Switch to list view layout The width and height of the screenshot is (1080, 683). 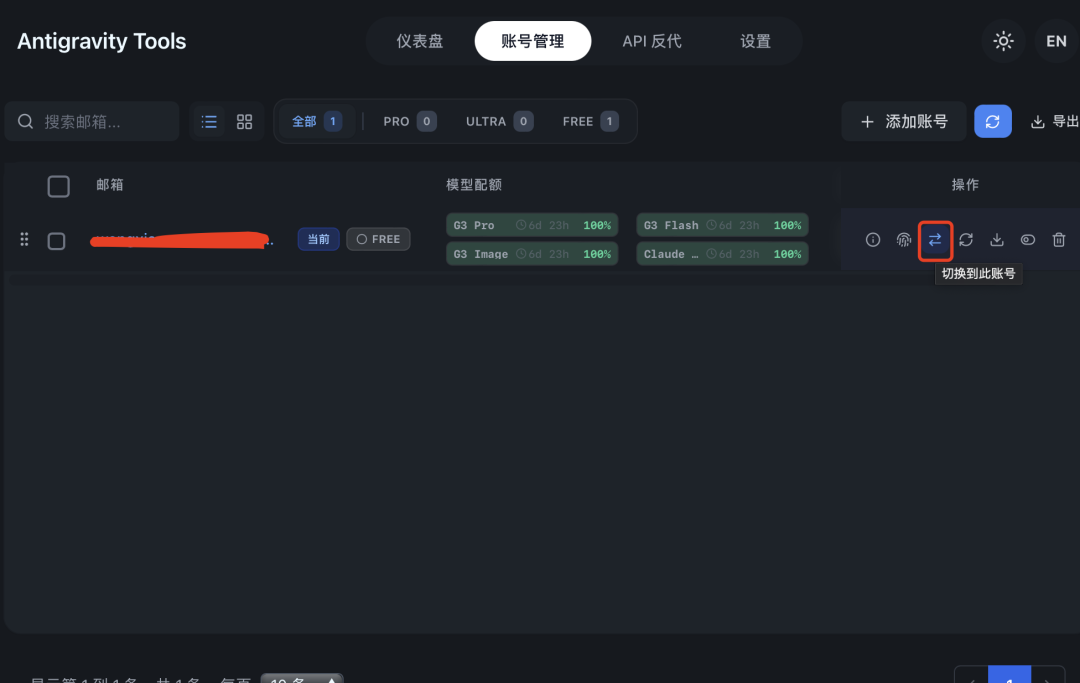click(x=208, y=121)
